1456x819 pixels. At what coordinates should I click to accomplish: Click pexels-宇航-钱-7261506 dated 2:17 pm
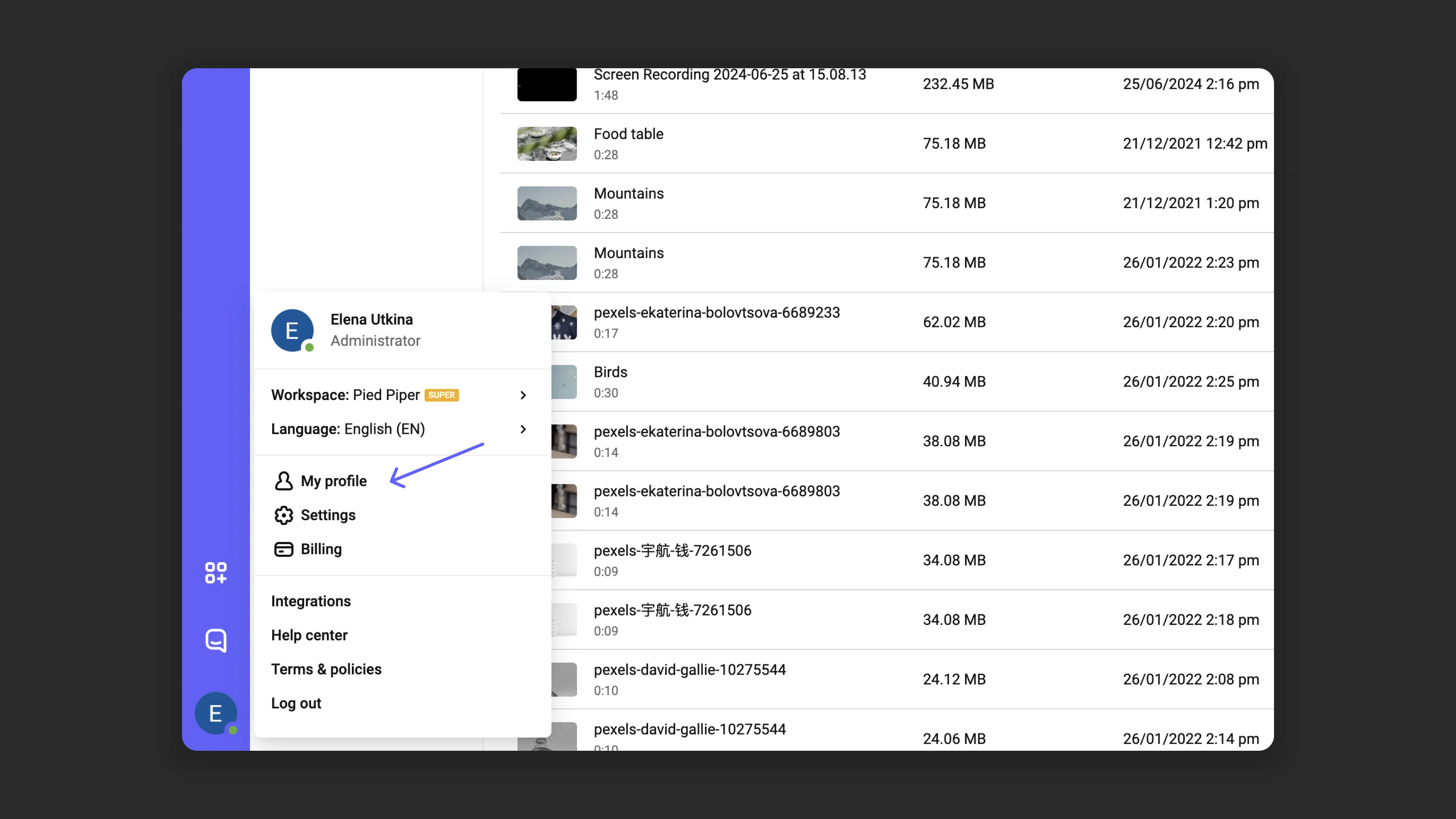[x=672, y=551]
